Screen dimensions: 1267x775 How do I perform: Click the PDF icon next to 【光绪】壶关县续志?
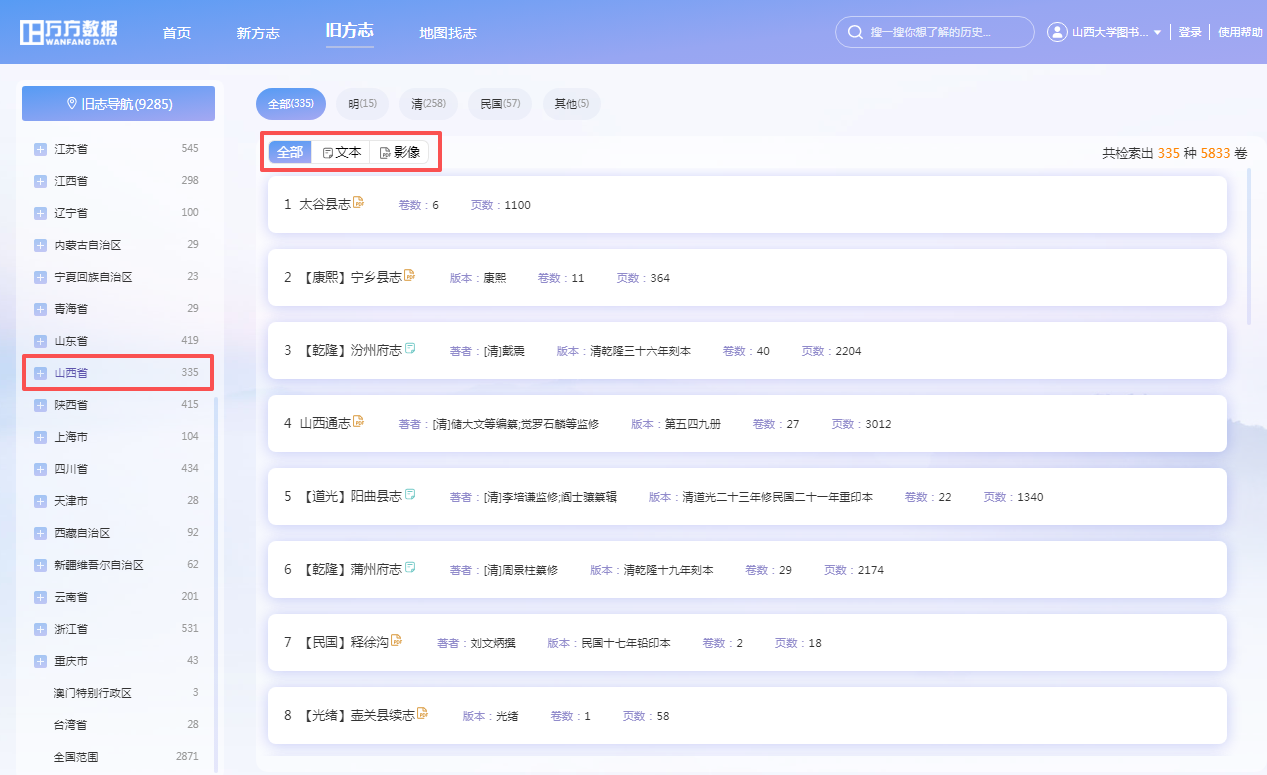(423, 712)
